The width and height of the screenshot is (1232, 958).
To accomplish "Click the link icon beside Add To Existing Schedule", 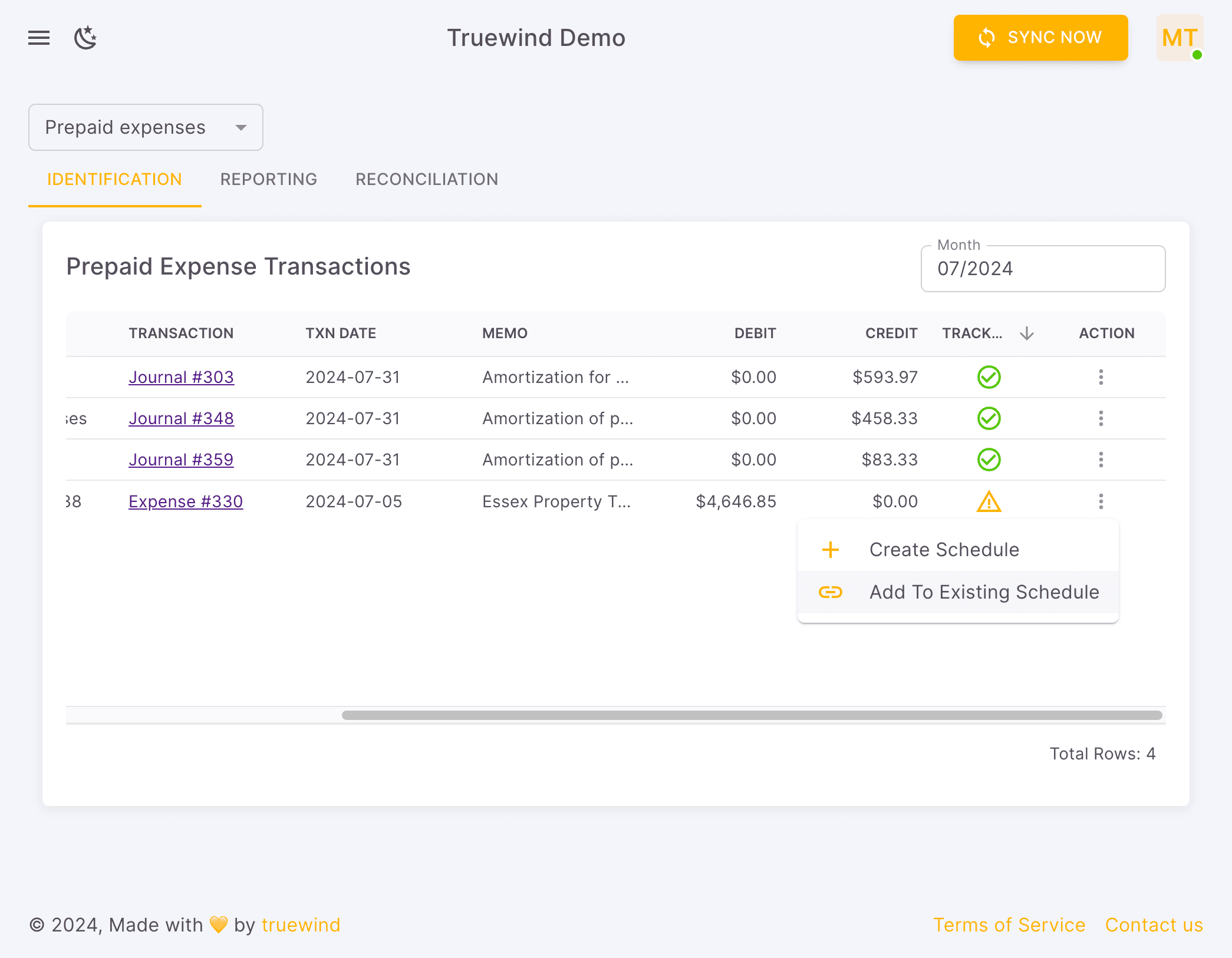I will tap(831, 592).
